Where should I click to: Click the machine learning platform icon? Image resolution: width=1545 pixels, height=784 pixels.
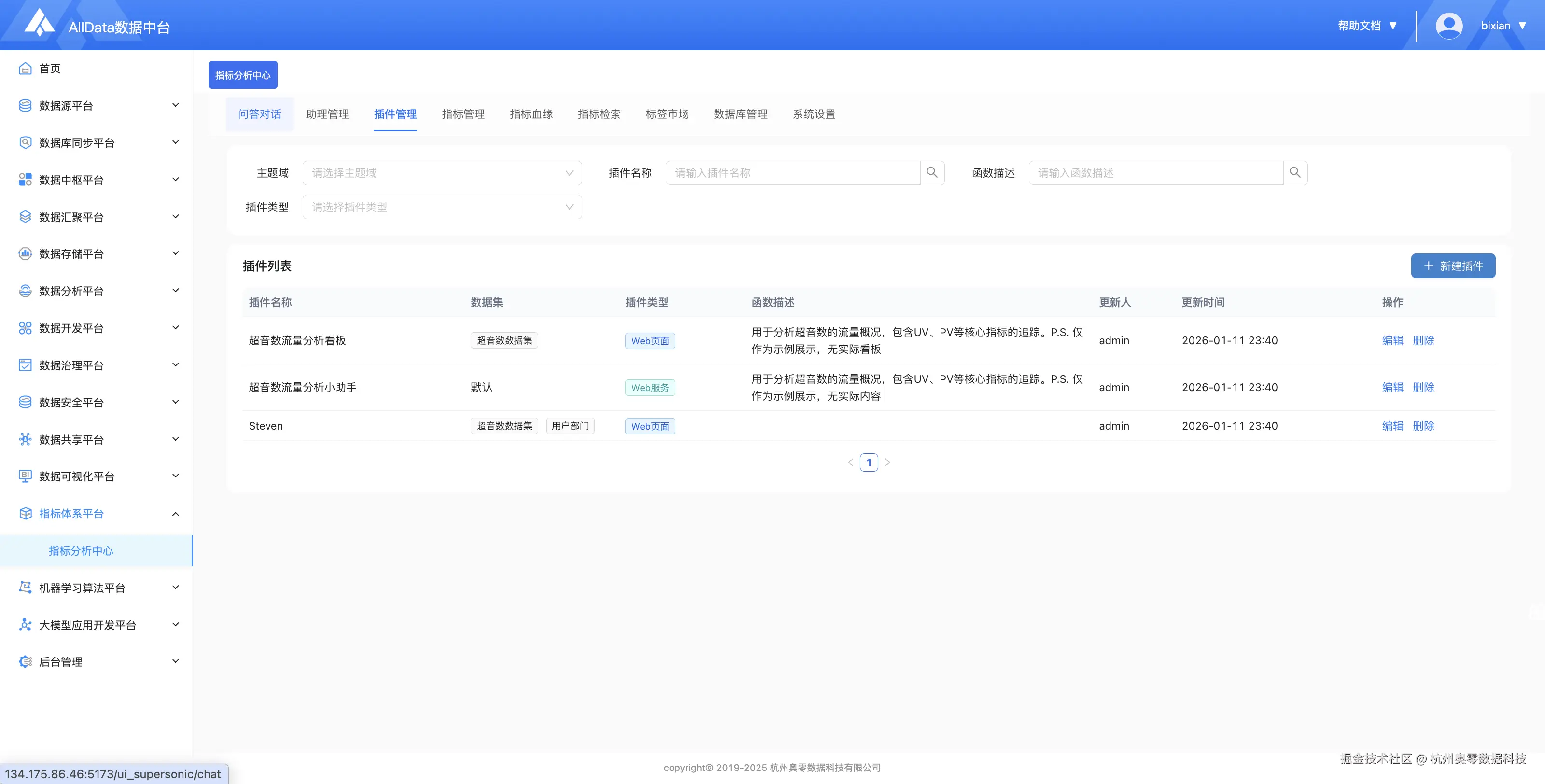pyautogui.click(x=25, y=588)
